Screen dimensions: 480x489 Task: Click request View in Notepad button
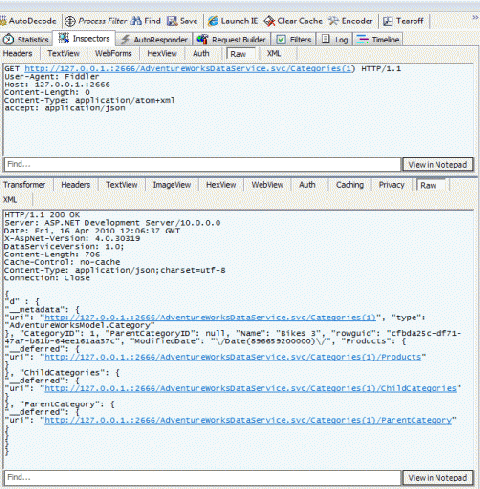tap(438, 165)
